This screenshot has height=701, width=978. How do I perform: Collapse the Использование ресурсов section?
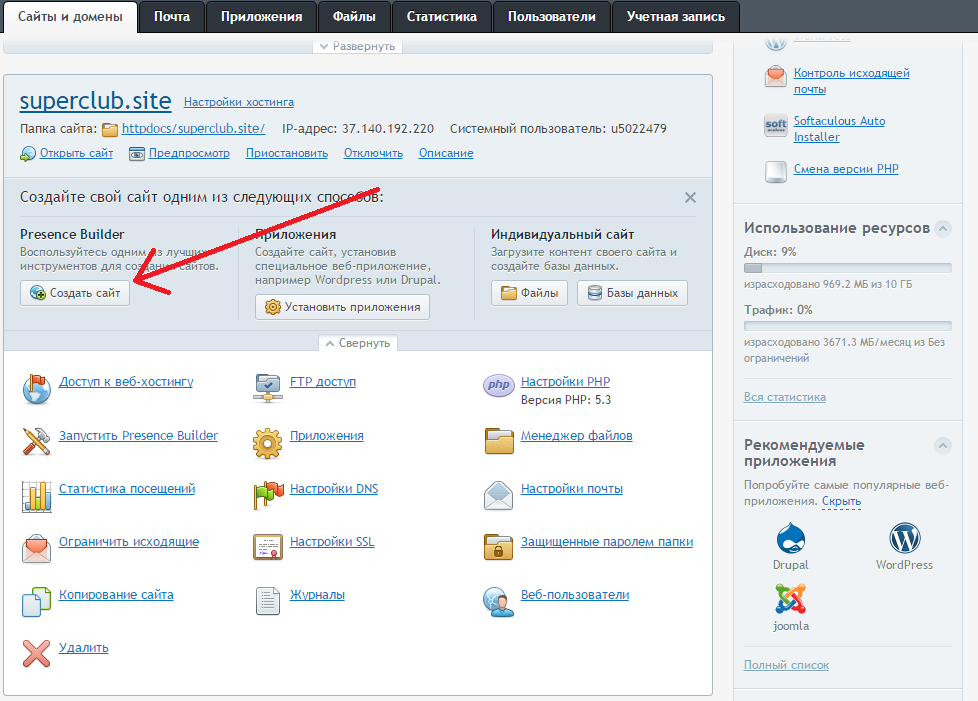tap(942, 228)
